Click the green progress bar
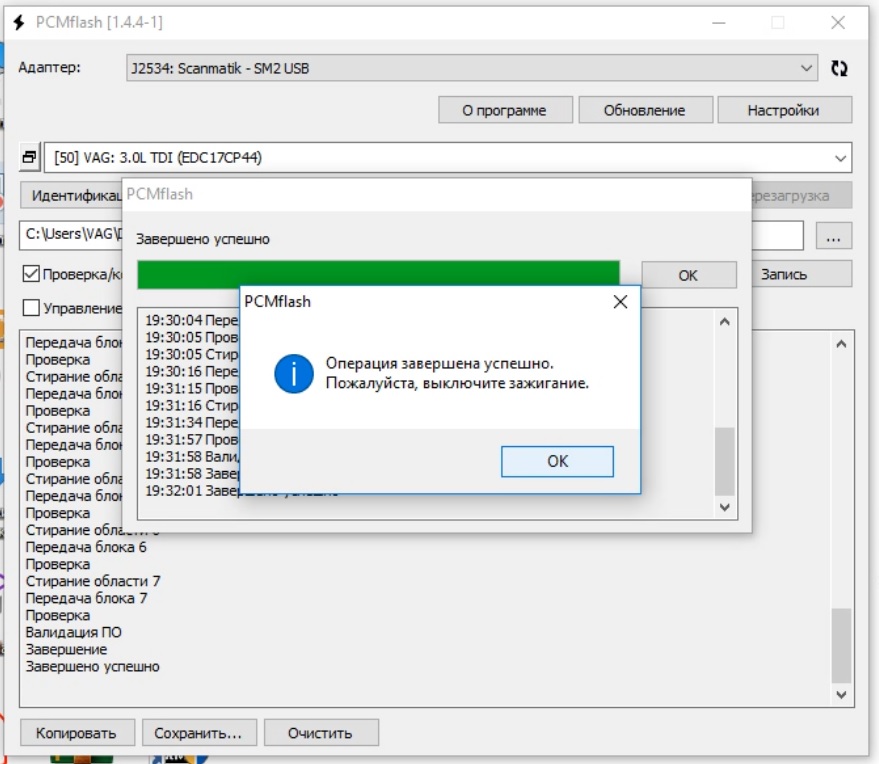Image resolution: width=879 pixels, height=764 pixels. (x=378, y=275)
